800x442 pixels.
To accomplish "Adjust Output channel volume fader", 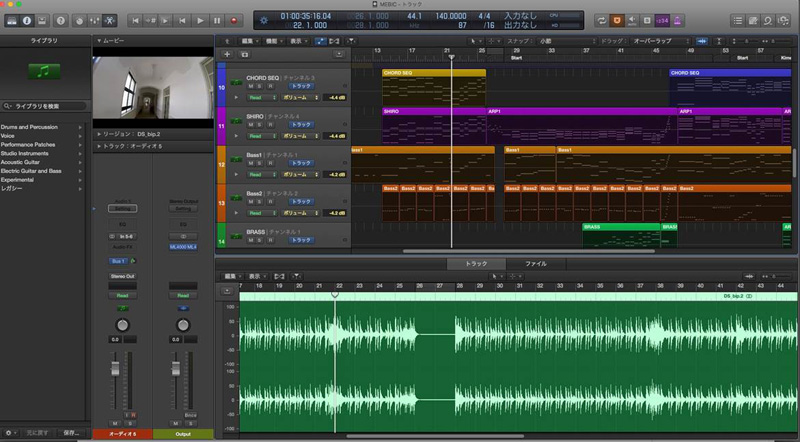I will pos(176,368).
